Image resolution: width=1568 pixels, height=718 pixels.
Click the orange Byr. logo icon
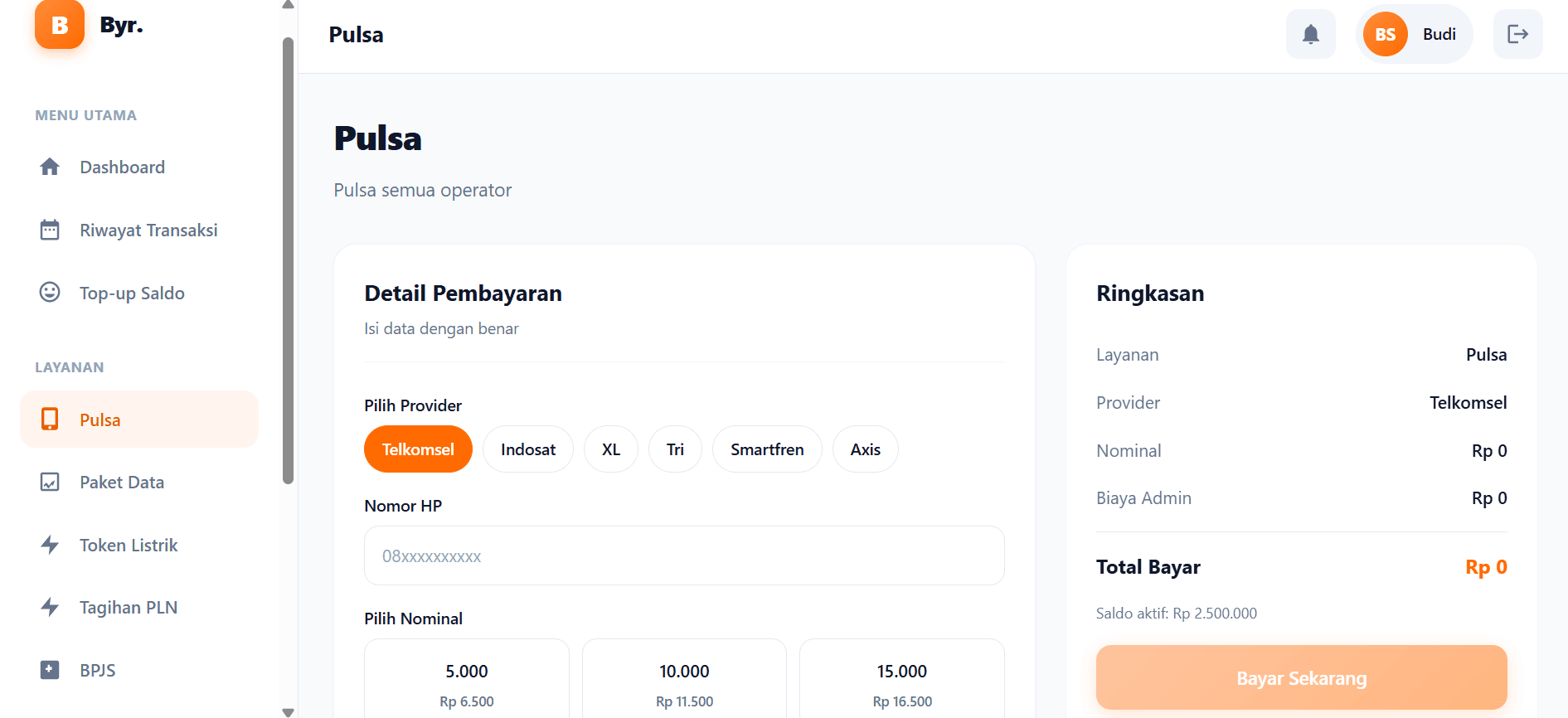point(60,24)
